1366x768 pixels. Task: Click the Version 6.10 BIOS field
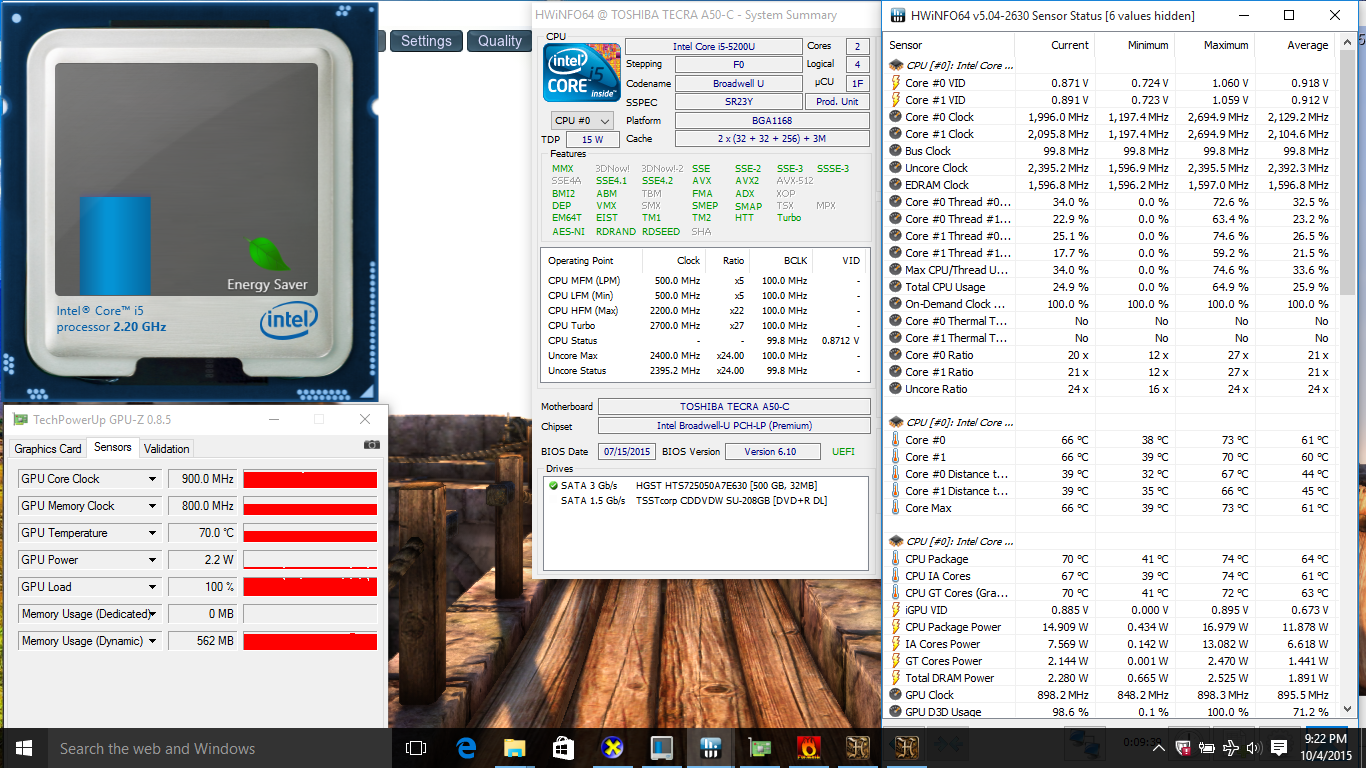pyautogui.click(x=773, y=452)
